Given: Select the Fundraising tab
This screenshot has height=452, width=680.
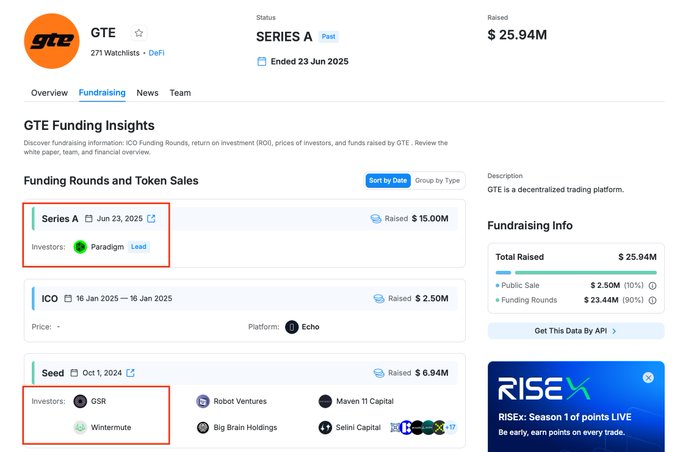Looking at the screenshot, I should click(102, 93).
